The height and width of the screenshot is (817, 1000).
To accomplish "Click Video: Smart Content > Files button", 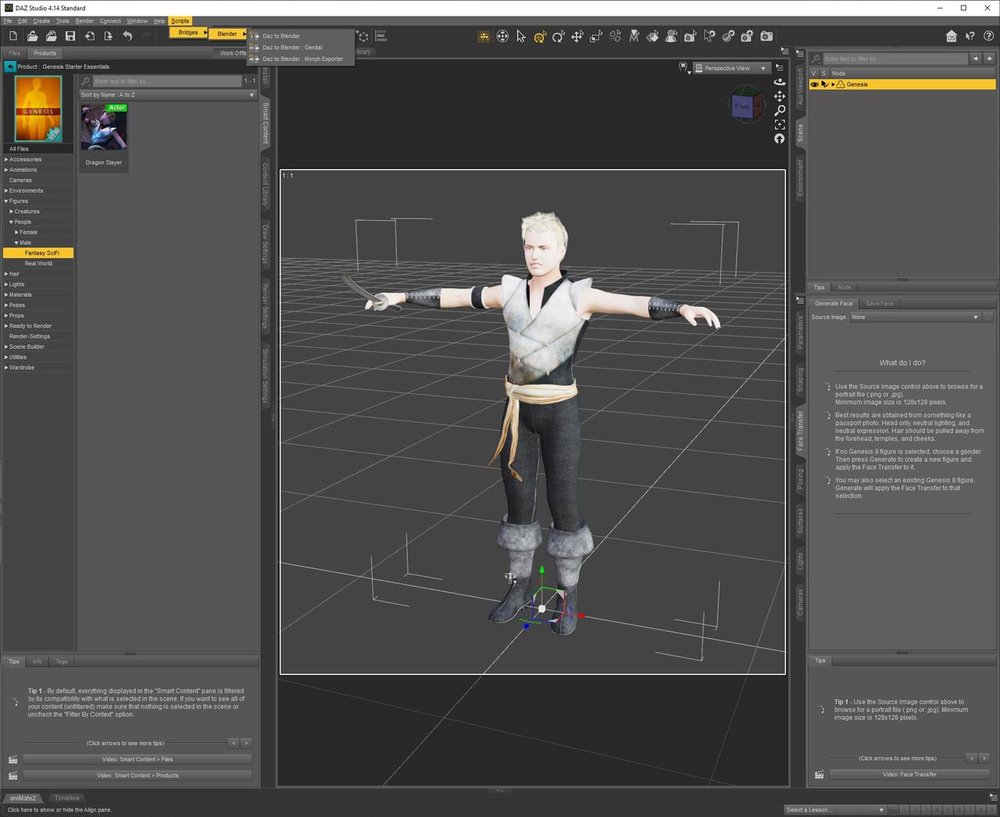I will 137,759.
